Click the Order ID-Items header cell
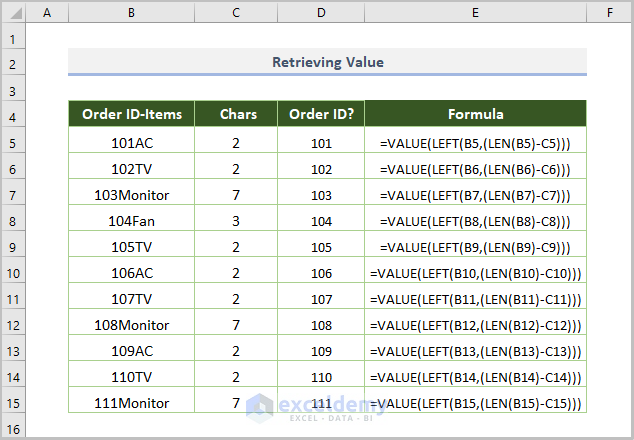 pyautogui.click(x=132, y=114)
